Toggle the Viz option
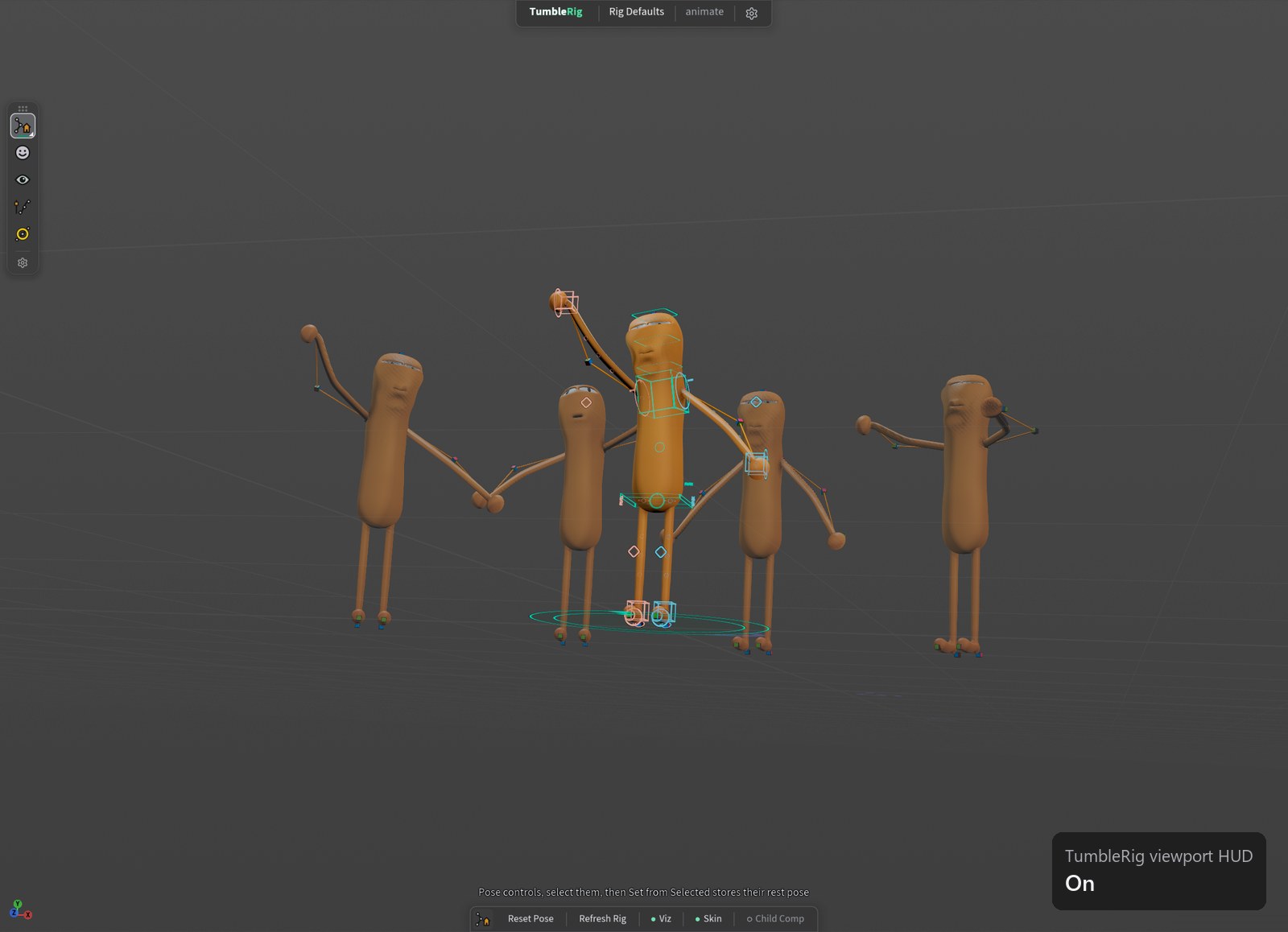 coord(661,918)
